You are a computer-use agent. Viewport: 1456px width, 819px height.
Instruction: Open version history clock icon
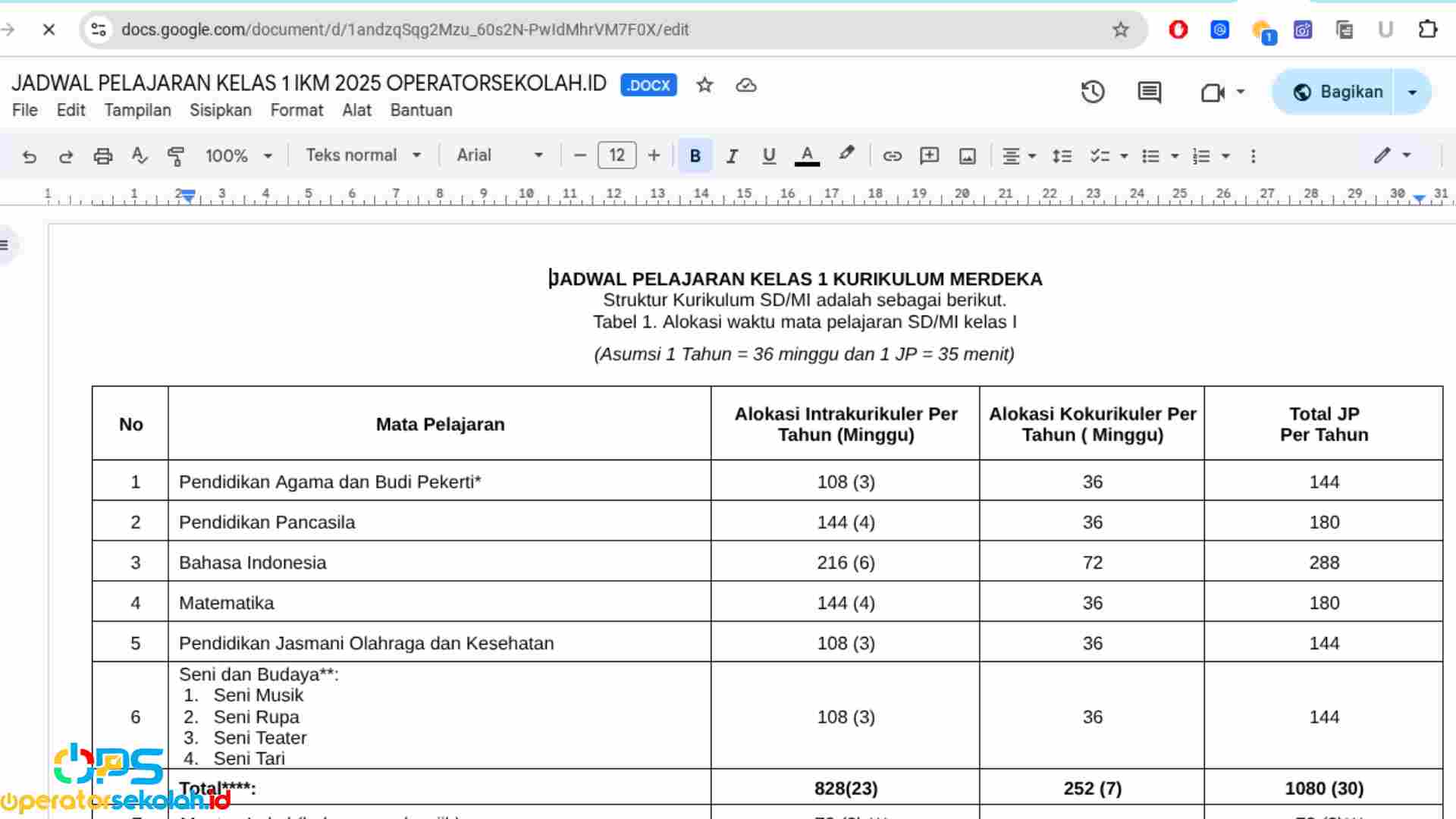click(x=1093, y=93)
